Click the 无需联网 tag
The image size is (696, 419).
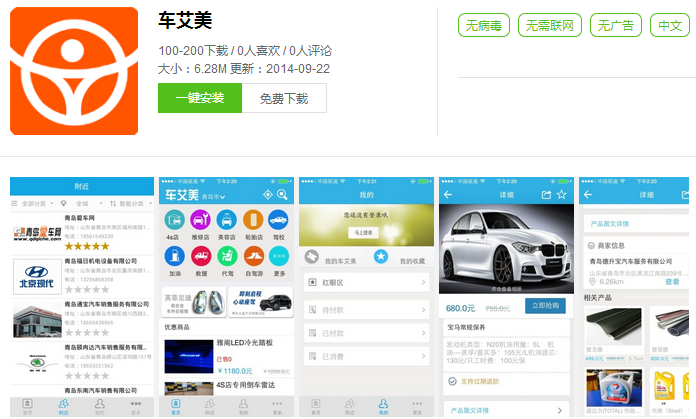click(x=550, y=25)
